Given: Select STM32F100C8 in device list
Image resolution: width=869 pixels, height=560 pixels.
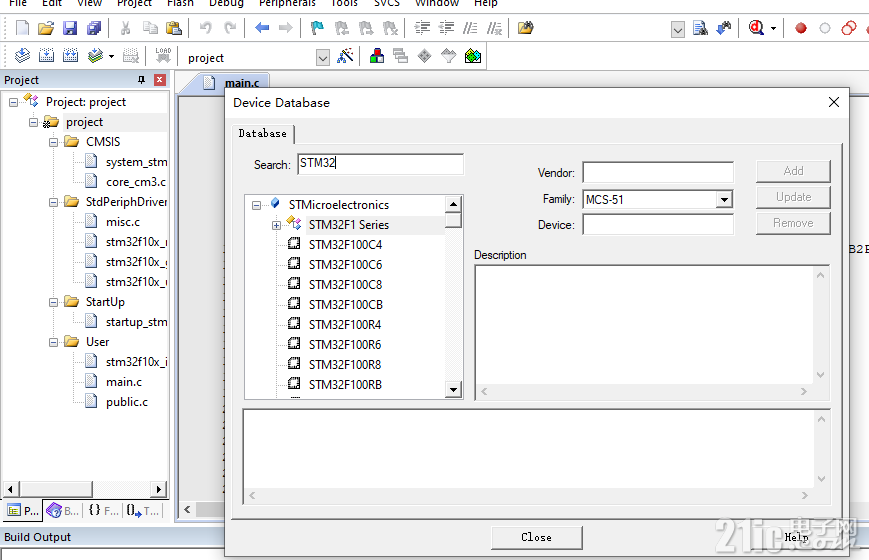Looking at the screenshot, I should [x=345, y=285].
